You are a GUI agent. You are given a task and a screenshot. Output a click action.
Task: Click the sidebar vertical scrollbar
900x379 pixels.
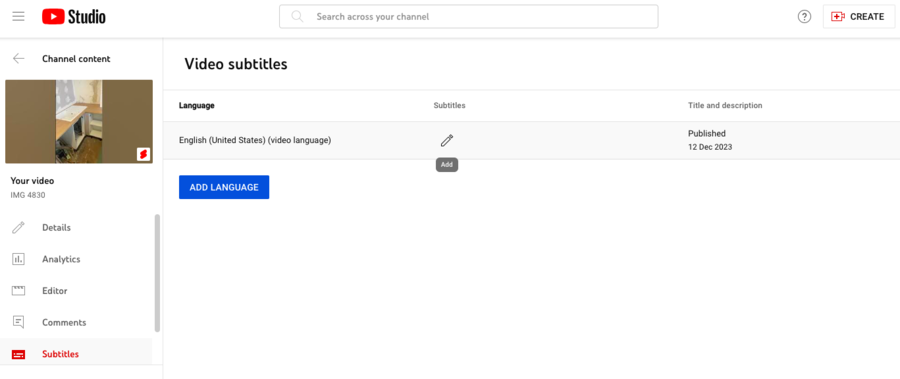pos(157,273)
